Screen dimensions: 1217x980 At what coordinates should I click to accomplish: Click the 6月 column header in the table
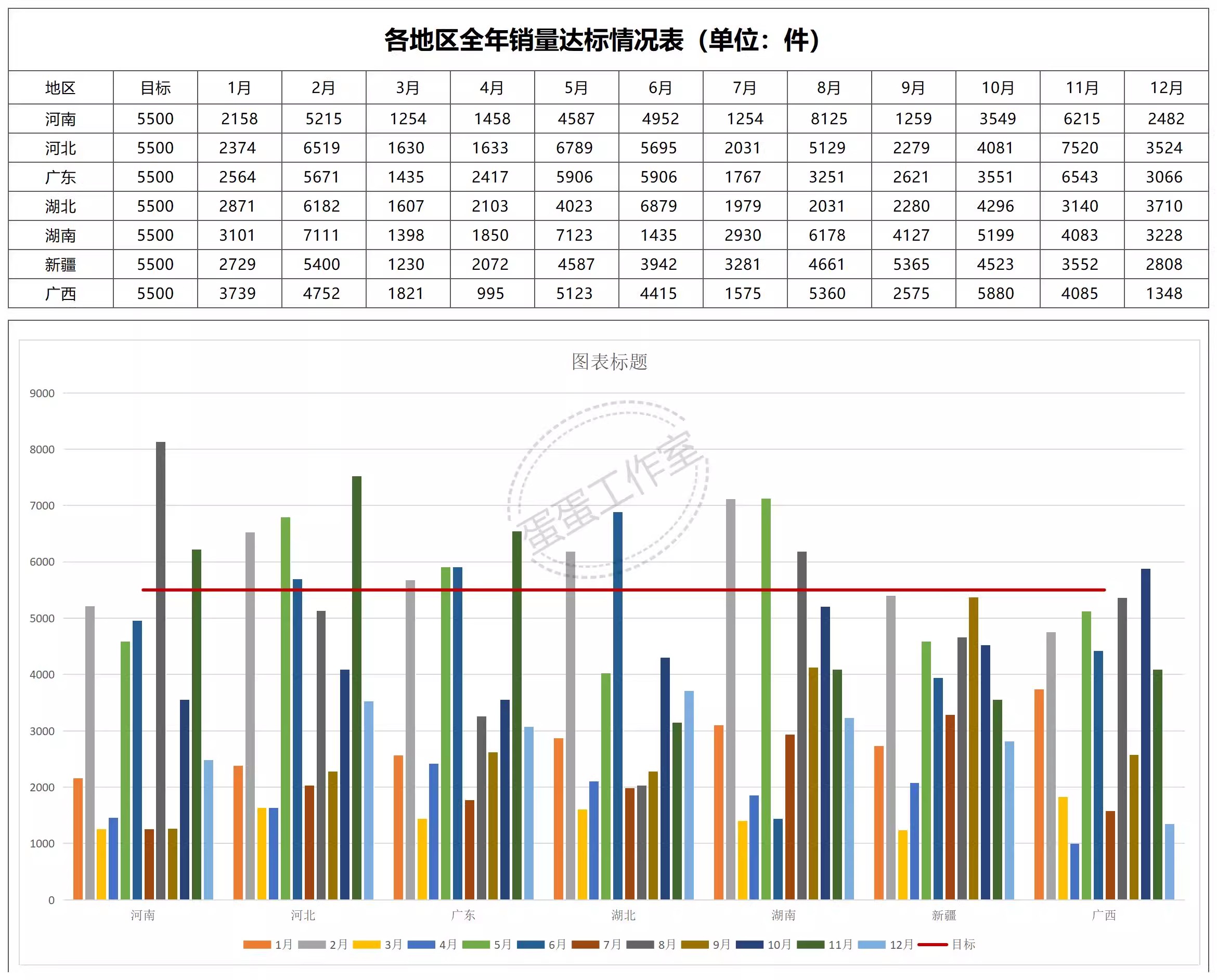[661, 87]
